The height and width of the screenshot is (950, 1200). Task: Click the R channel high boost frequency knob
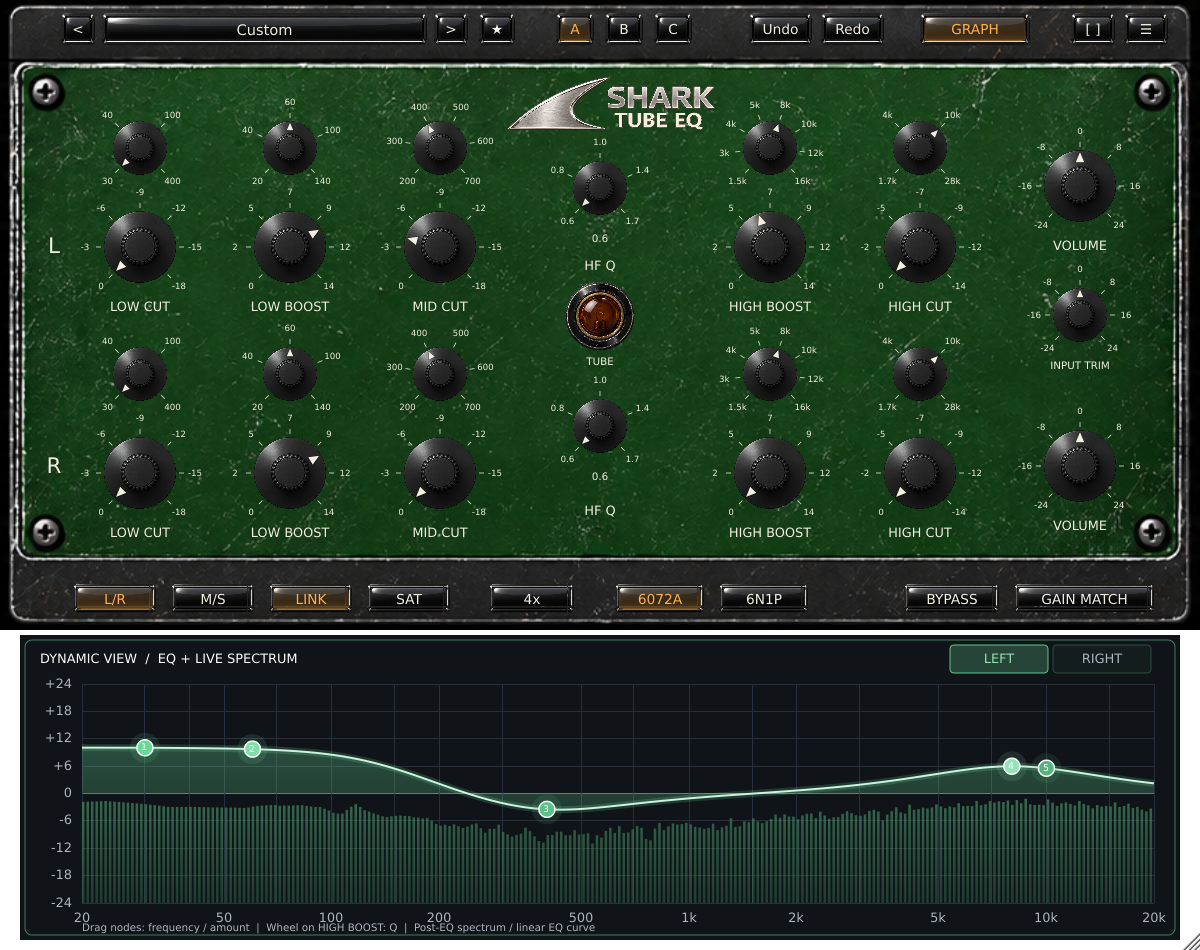coord(770,374)
